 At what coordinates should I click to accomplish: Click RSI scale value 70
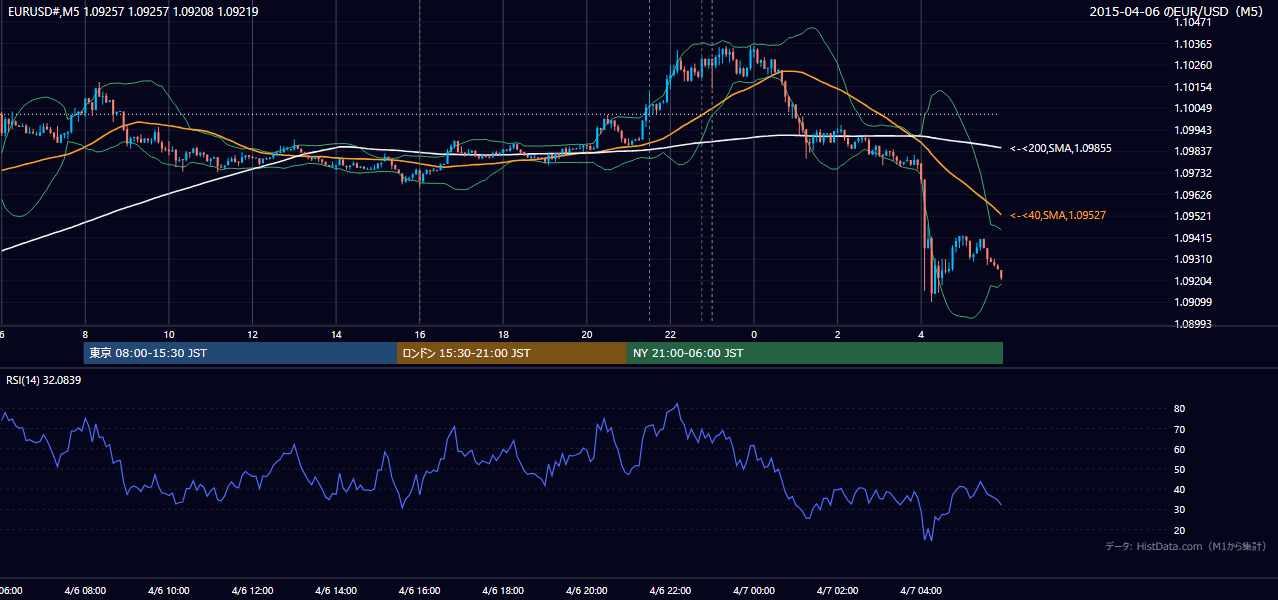point(1180,429)
